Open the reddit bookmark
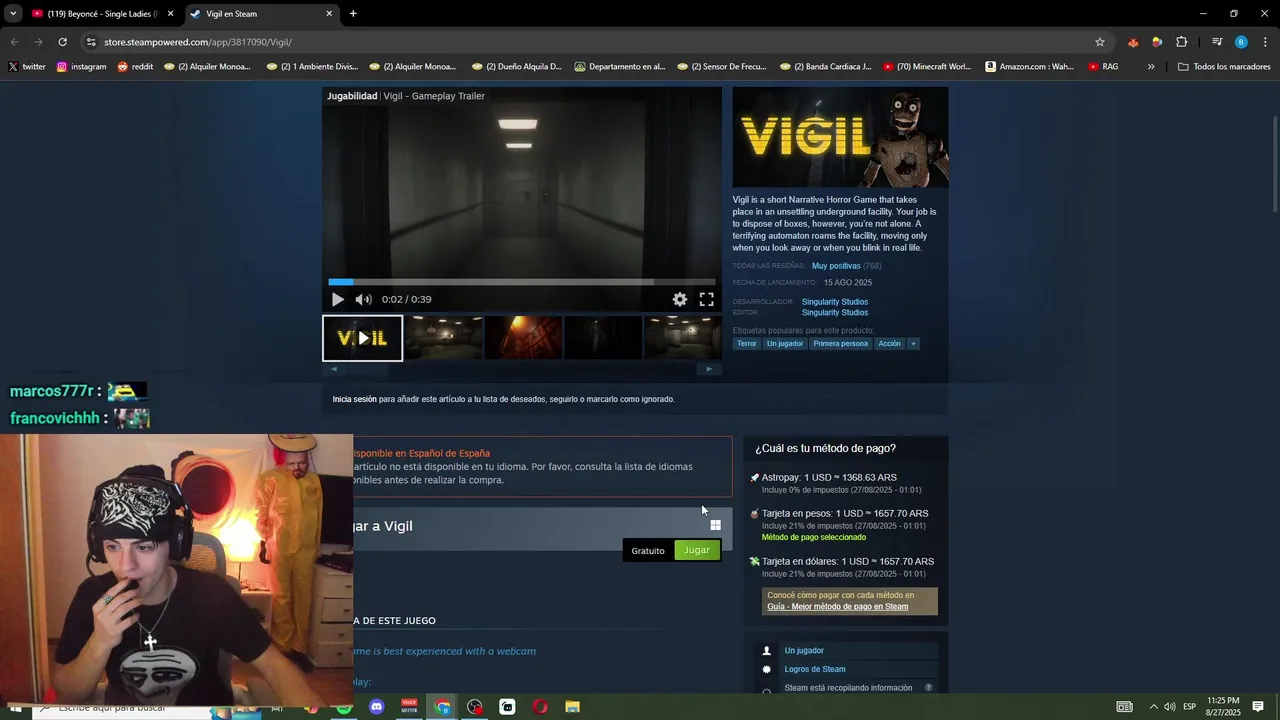 coord(135,67)
